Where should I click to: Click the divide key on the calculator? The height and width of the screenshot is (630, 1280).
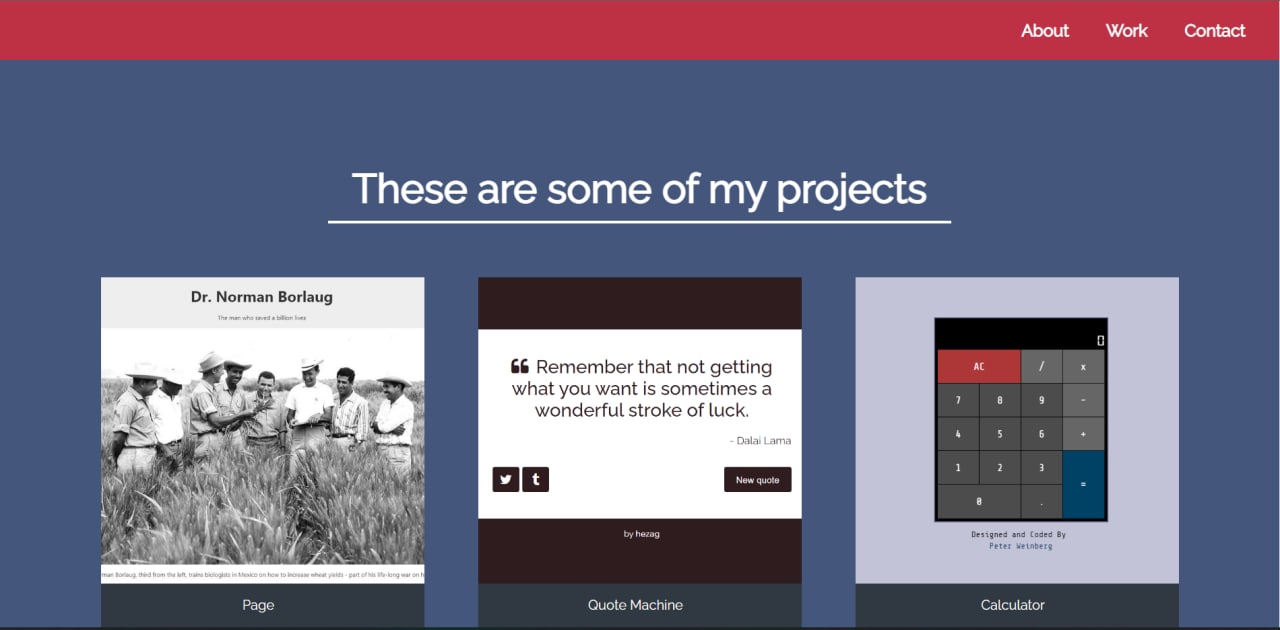1041,367
